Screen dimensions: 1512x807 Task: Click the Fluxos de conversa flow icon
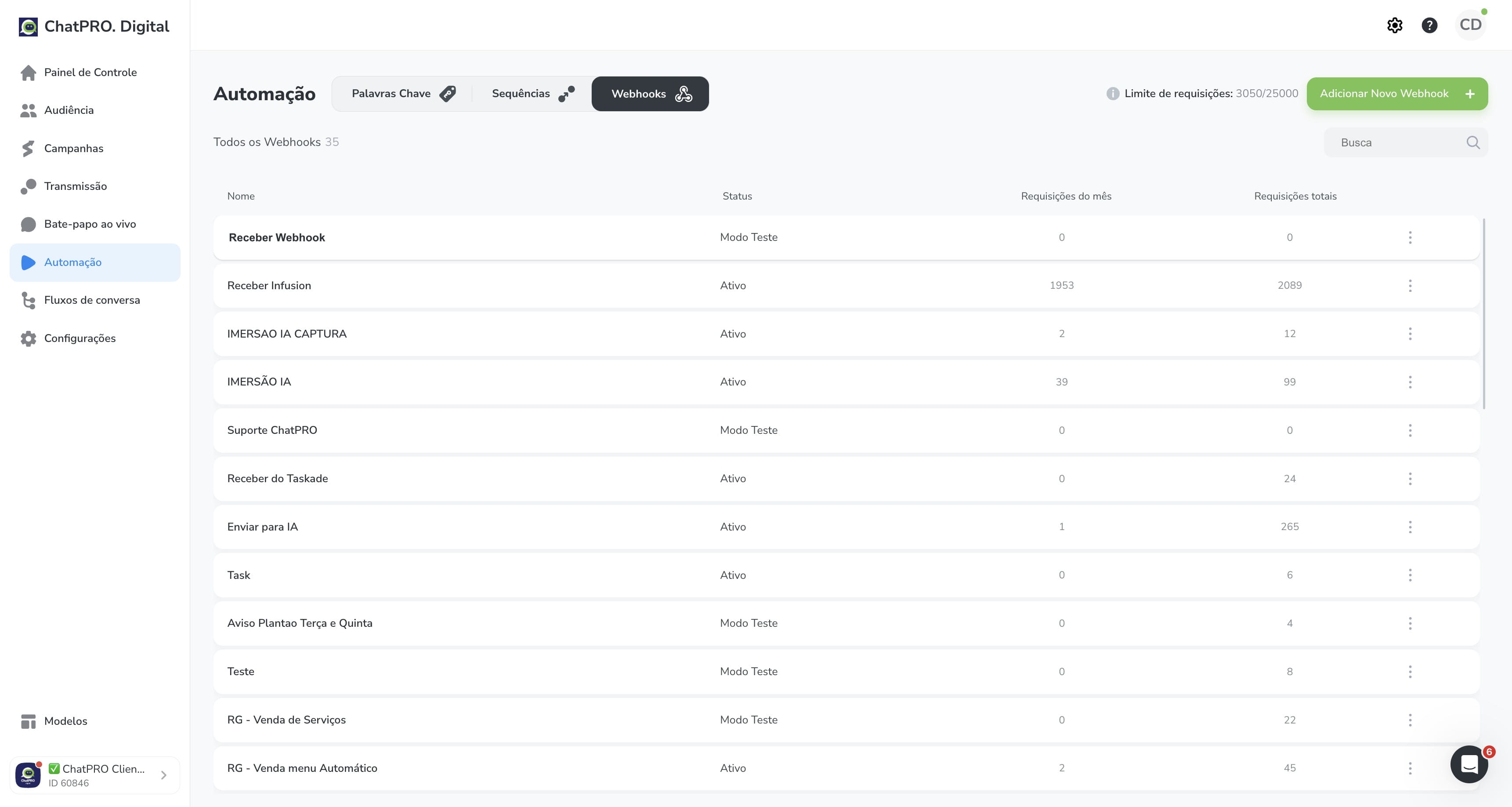pyautogui.click(x=28, y=300)
